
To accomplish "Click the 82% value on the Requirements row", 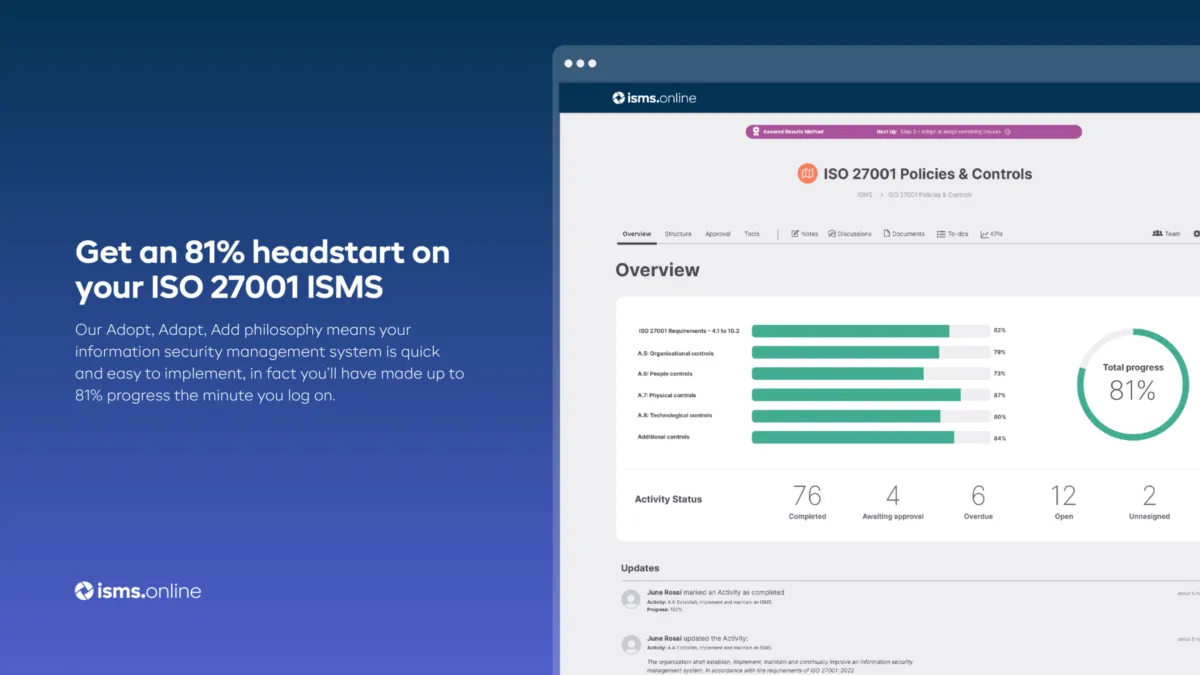I will point(999,331).
